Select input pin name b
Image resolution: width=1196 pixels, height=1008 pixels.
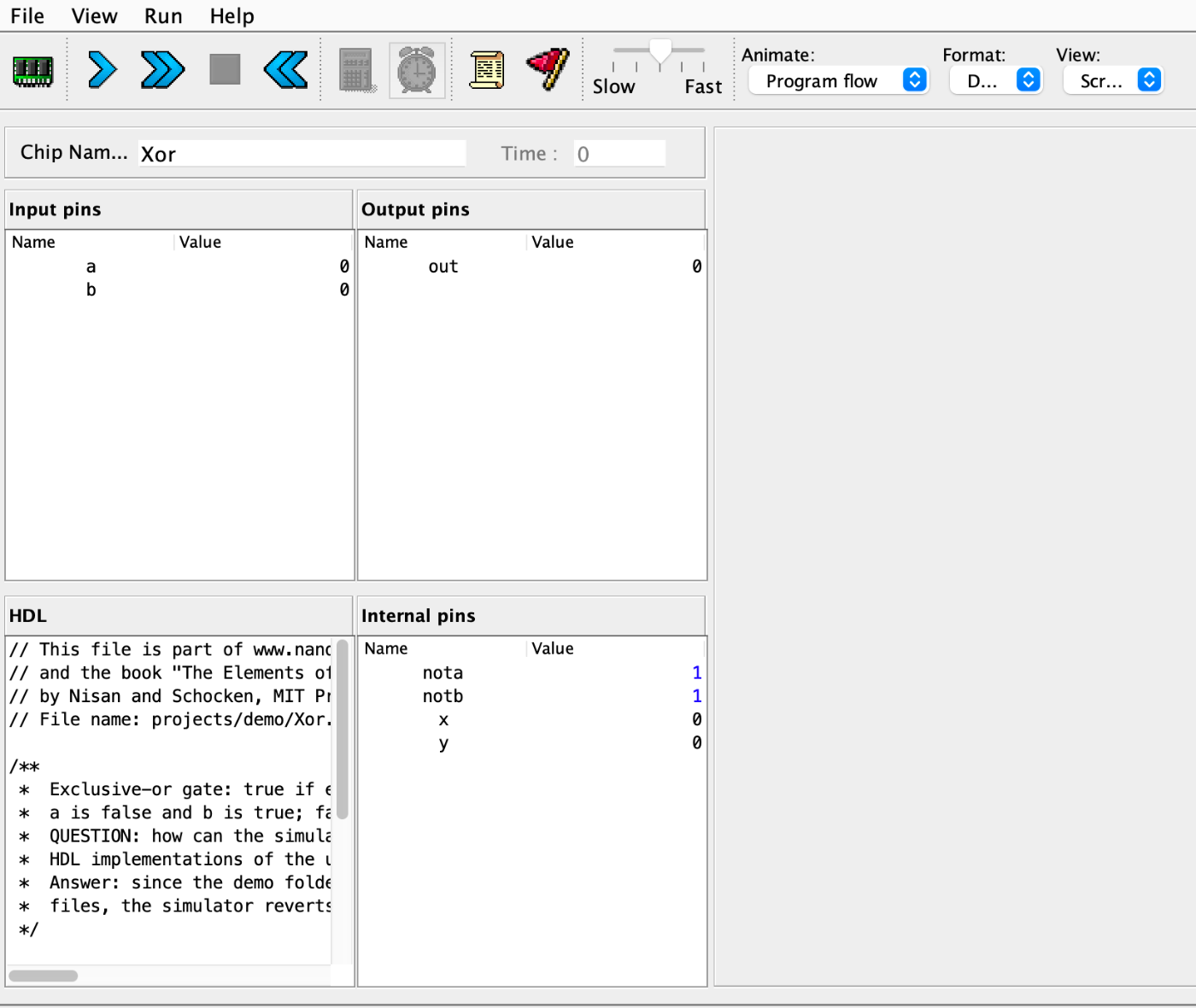(x=91, y=290)
